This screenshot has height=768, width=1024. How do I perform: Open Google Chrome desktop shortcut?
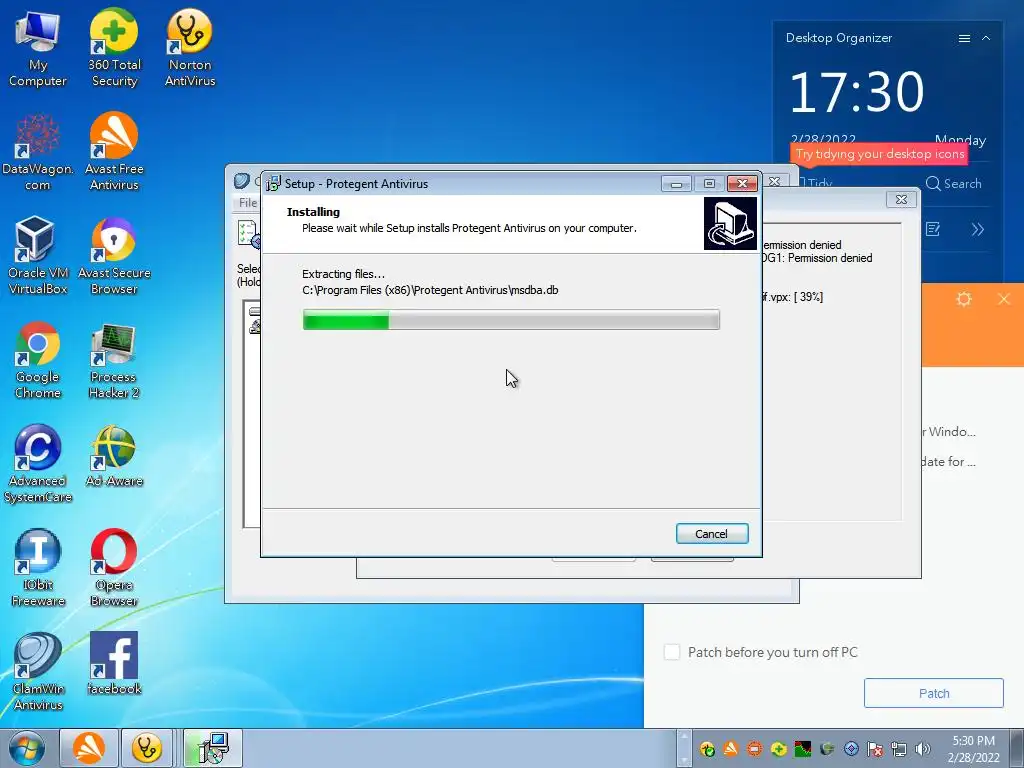pos(37,360)
